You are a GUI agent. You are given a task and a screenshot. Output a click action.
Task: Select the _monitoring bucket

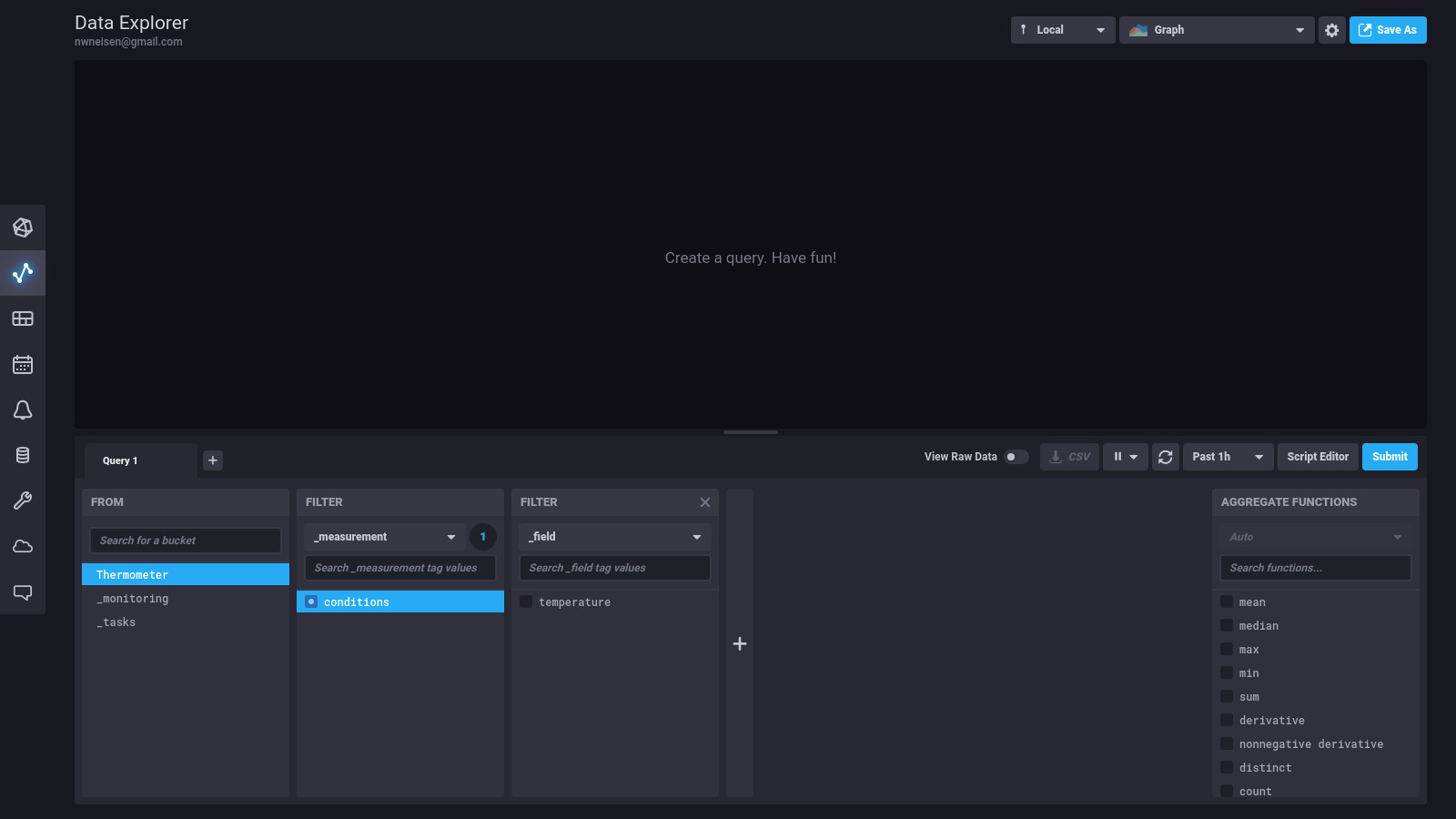pos(186,598)
